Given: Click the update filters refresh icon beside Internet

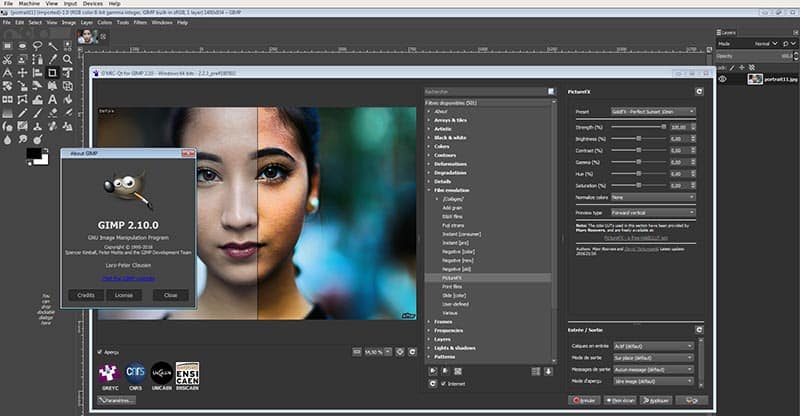Looking at the screenshot, I should pyautogui.click(x=433, y=383).
